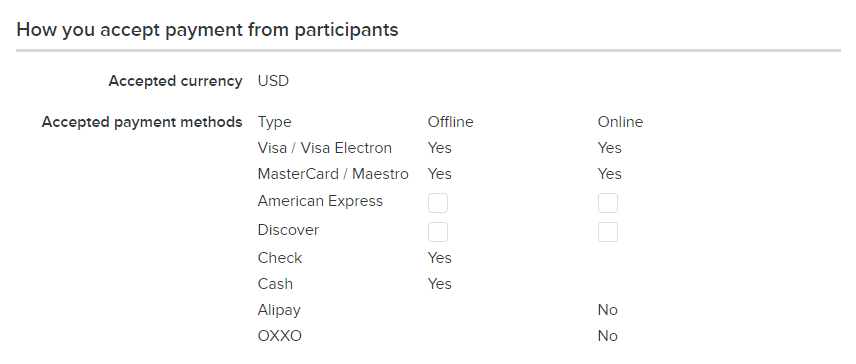
Task: Click the Accepted payment methods label
Action: point(142,122)
